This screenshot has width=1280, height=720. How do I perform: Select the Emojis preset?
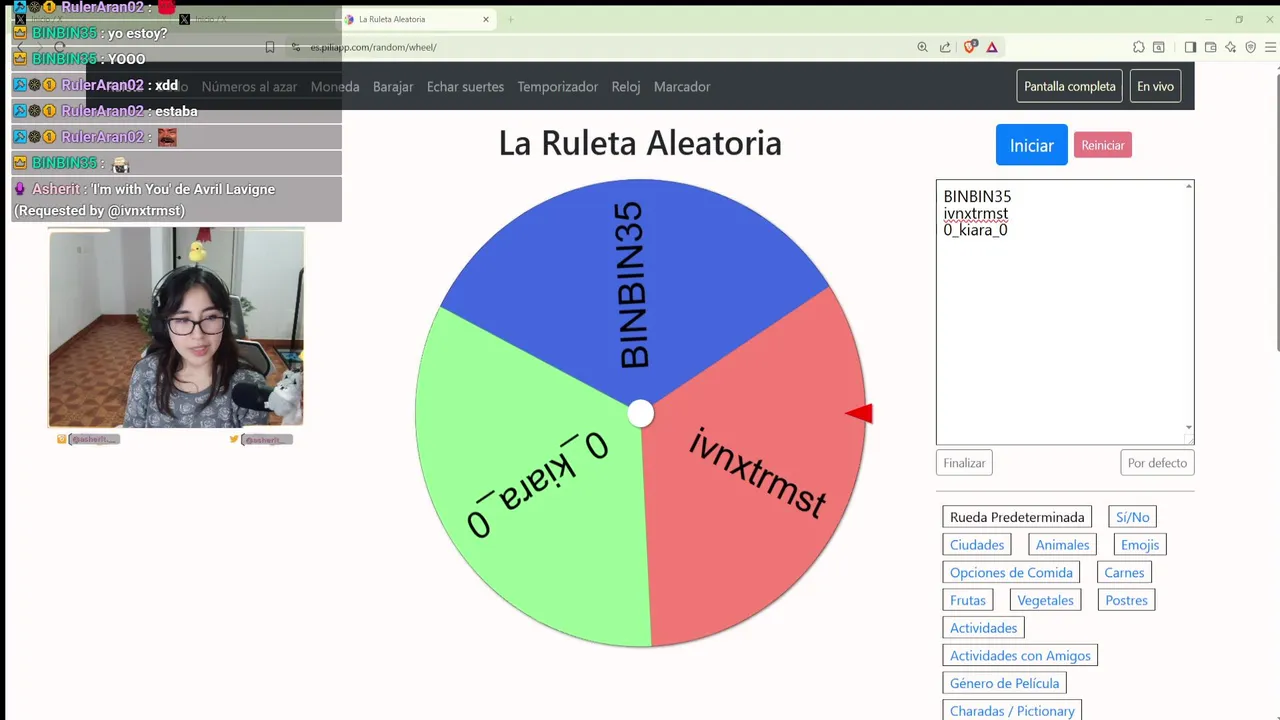1140,545
